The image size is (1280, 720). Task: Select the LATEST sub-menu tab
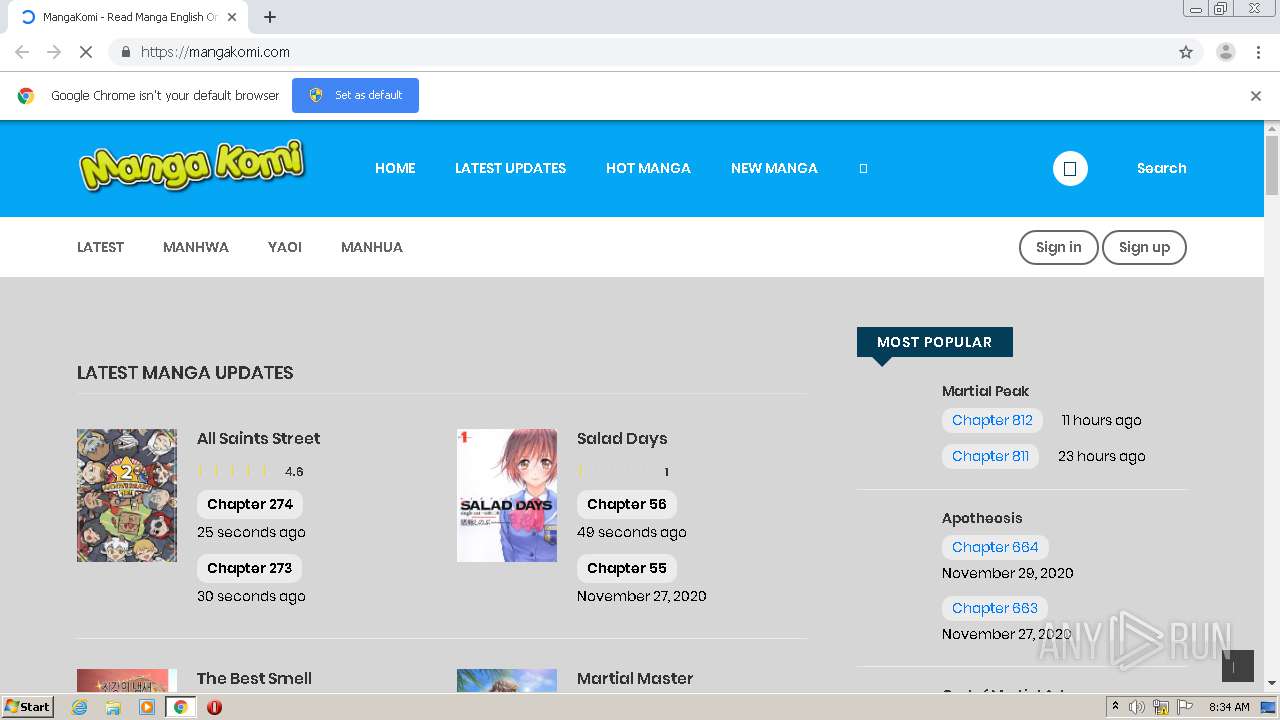pos(100,247)
